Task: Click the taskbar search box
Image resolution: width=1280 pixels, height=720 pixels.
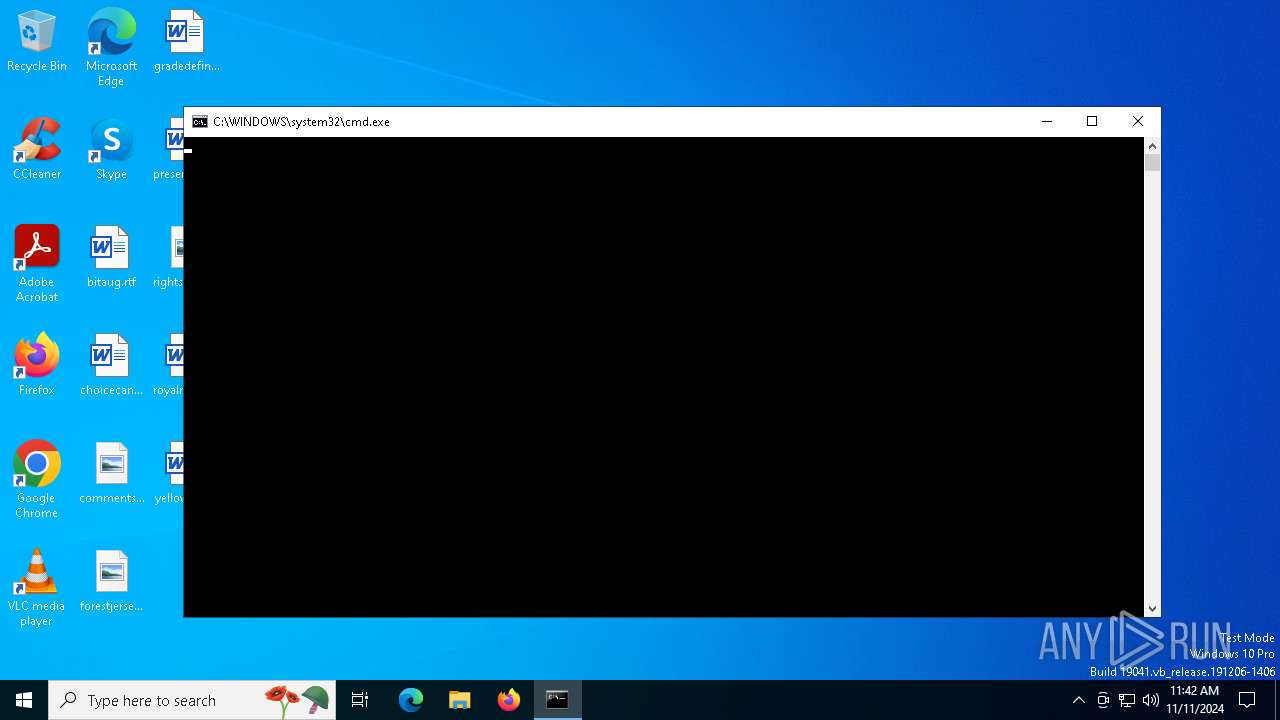Action: tap(193, 700)
